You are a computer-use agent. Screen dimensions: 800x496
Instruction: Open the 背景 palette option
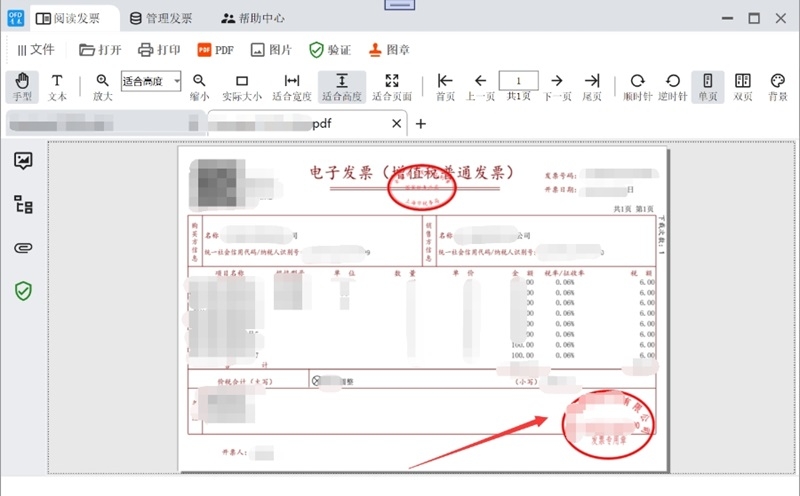[778, 87]
